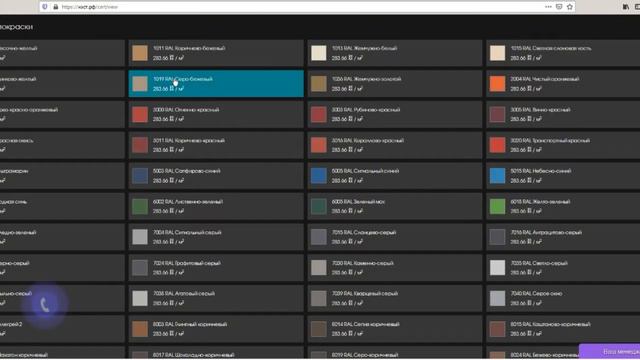This screenshot has width=640, height=360.
Task: Select the 5003 RAL sapphire blue swatch
Action: pos(140,176)
